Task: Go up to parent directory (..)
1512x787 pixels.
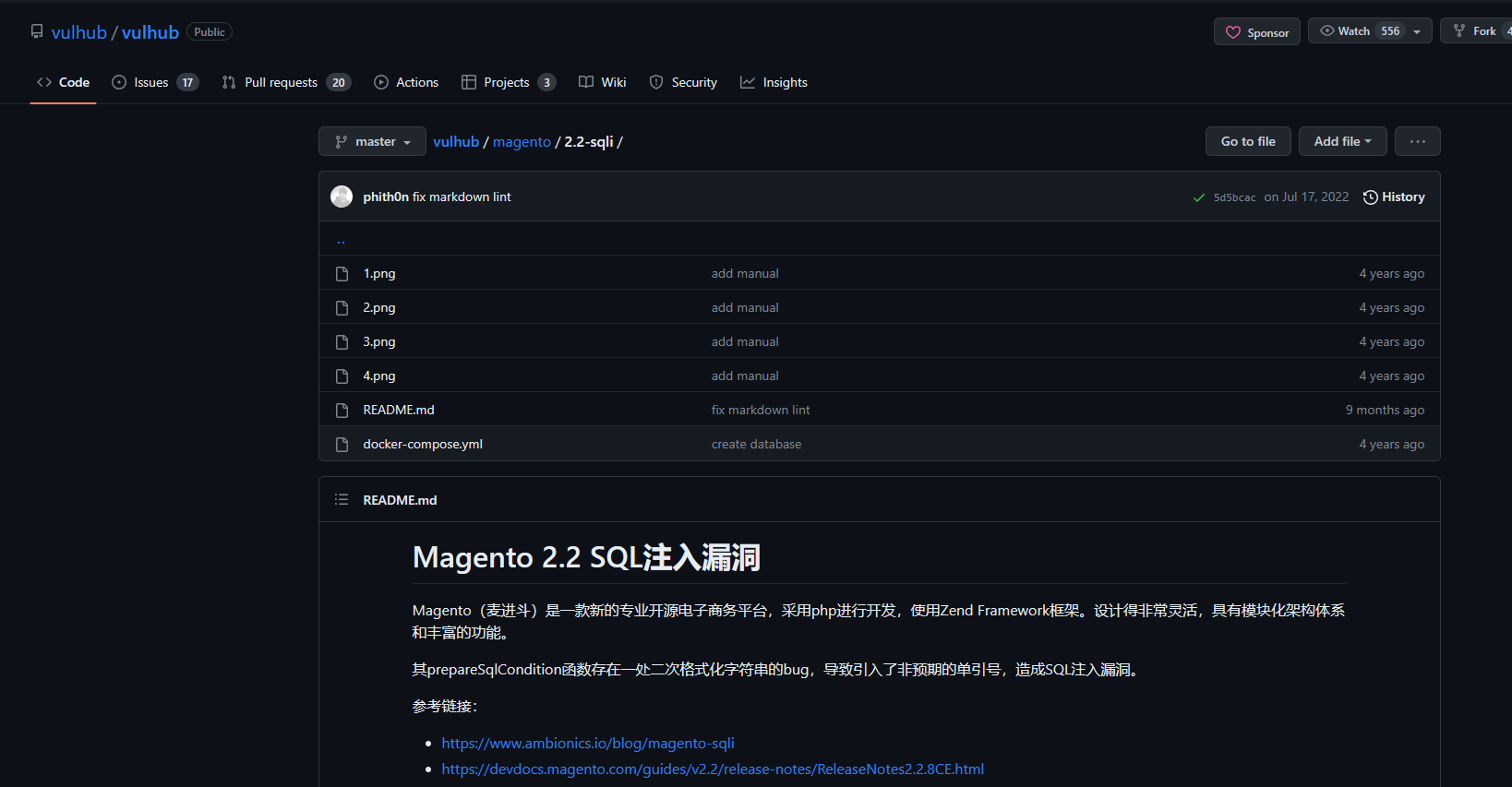Action: coord(341,240)
